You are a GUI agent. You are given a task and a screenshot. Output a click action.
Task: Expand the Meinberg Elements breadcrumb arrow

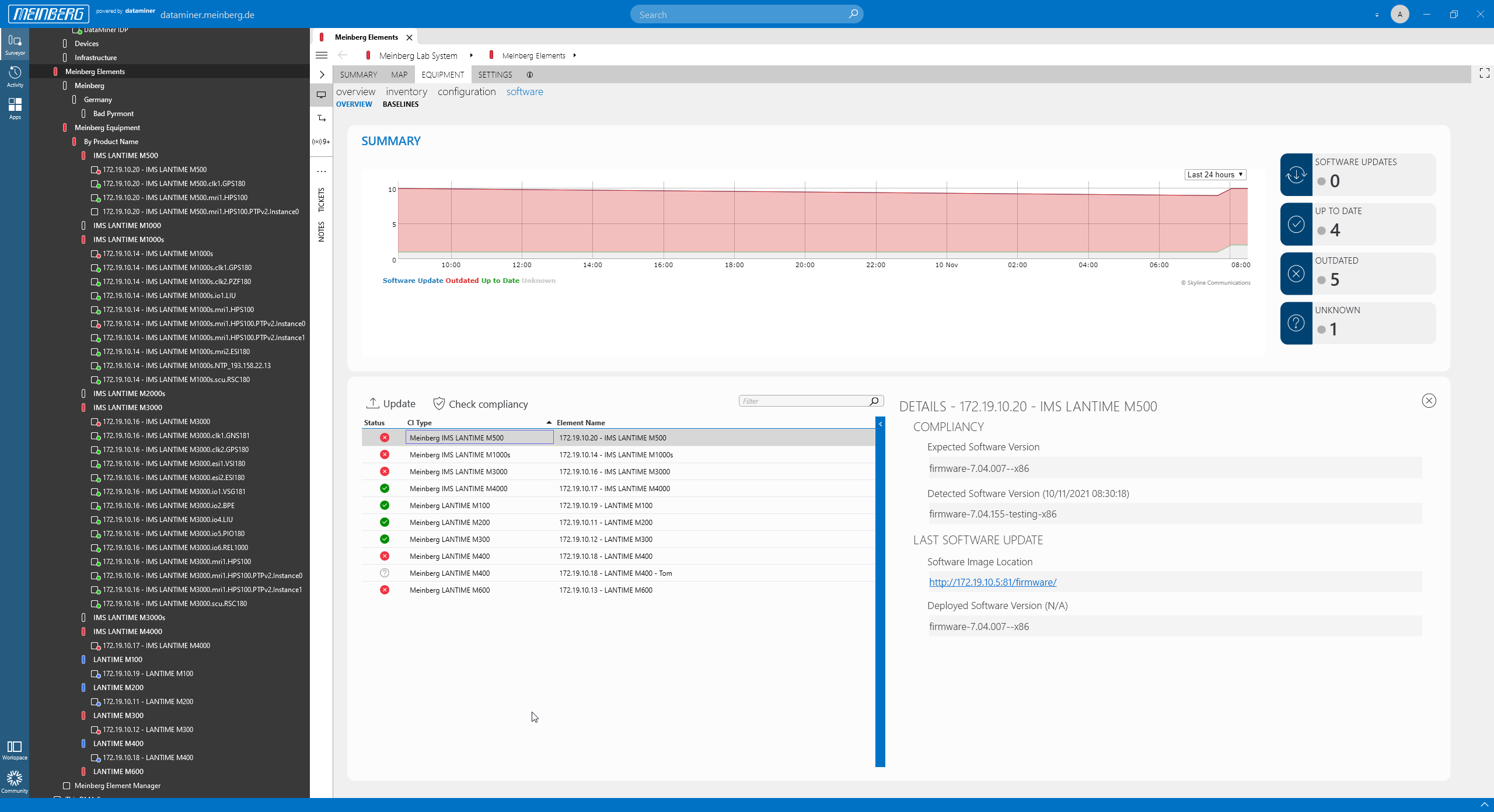575,55
